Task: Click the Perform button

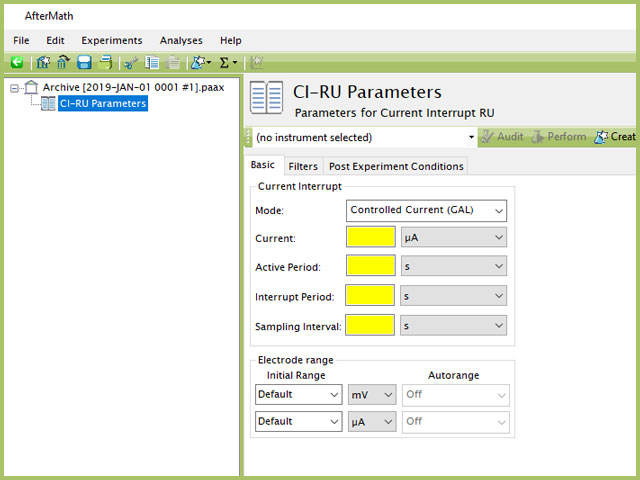Action: coord(559,136)
